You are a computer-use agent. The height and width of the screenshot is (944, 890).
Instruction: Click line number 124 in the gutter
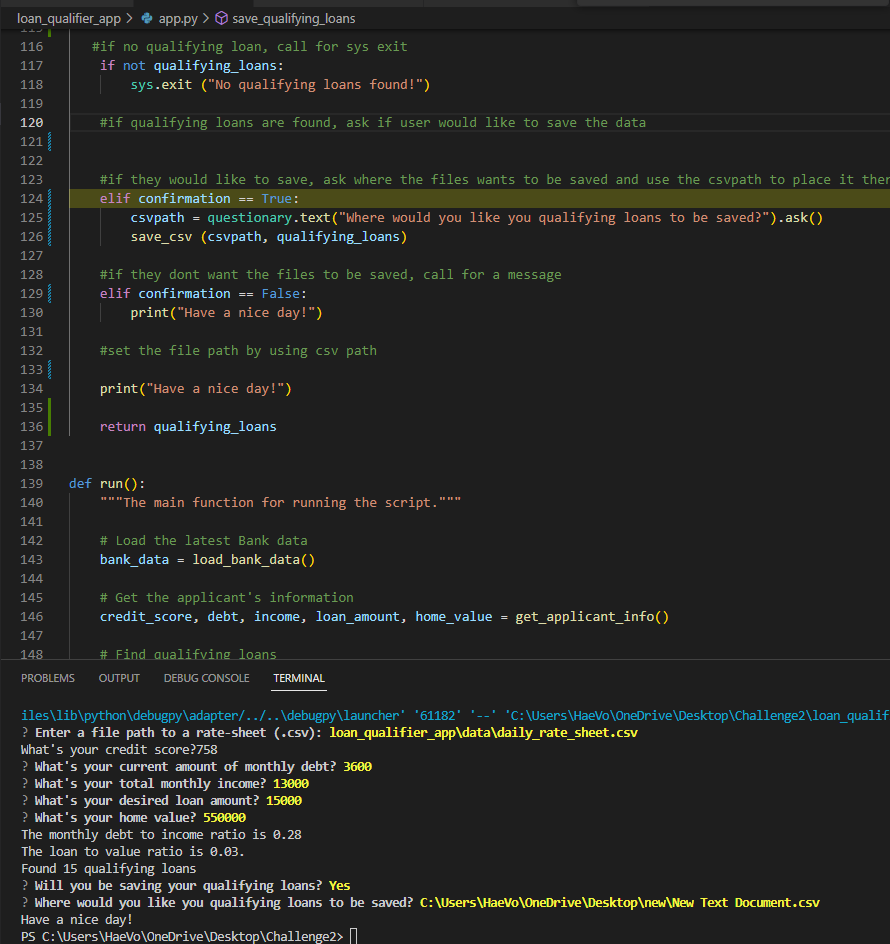coord(31,199)
